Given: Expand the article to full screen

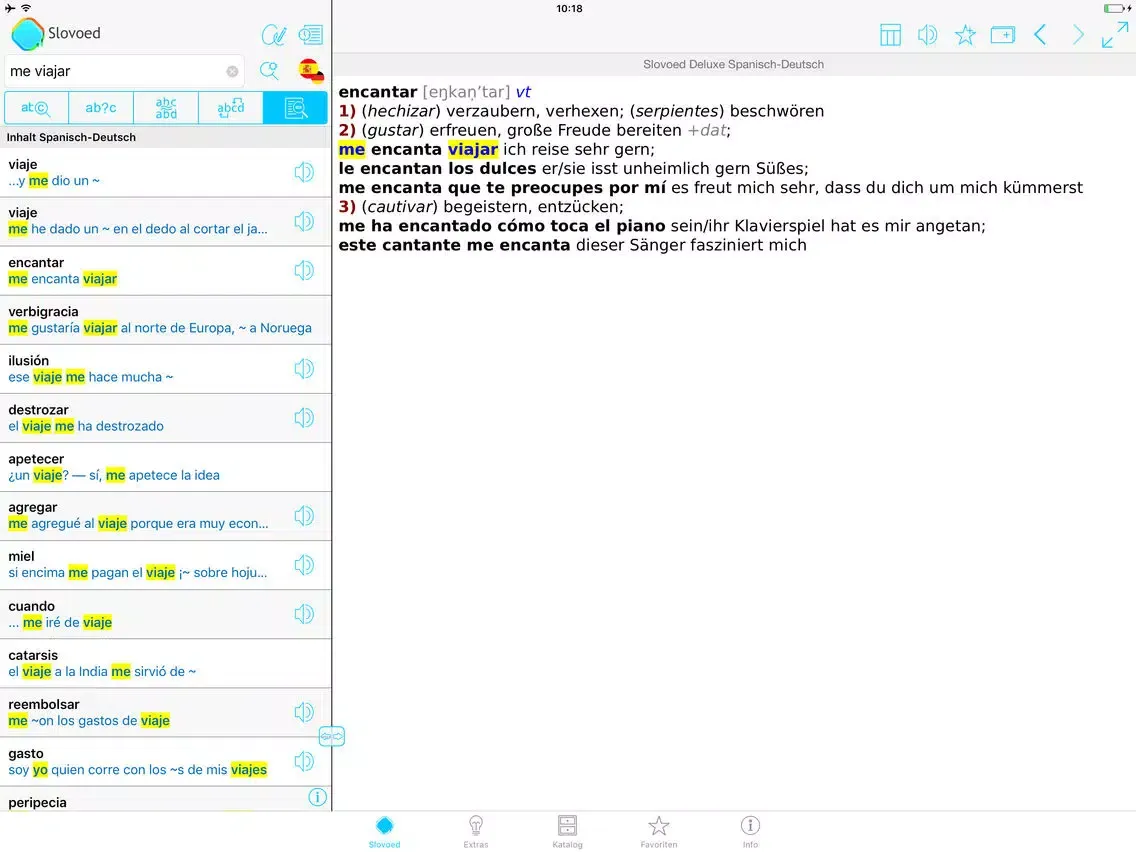Looking at the screenshot, I should point(1115,35).
